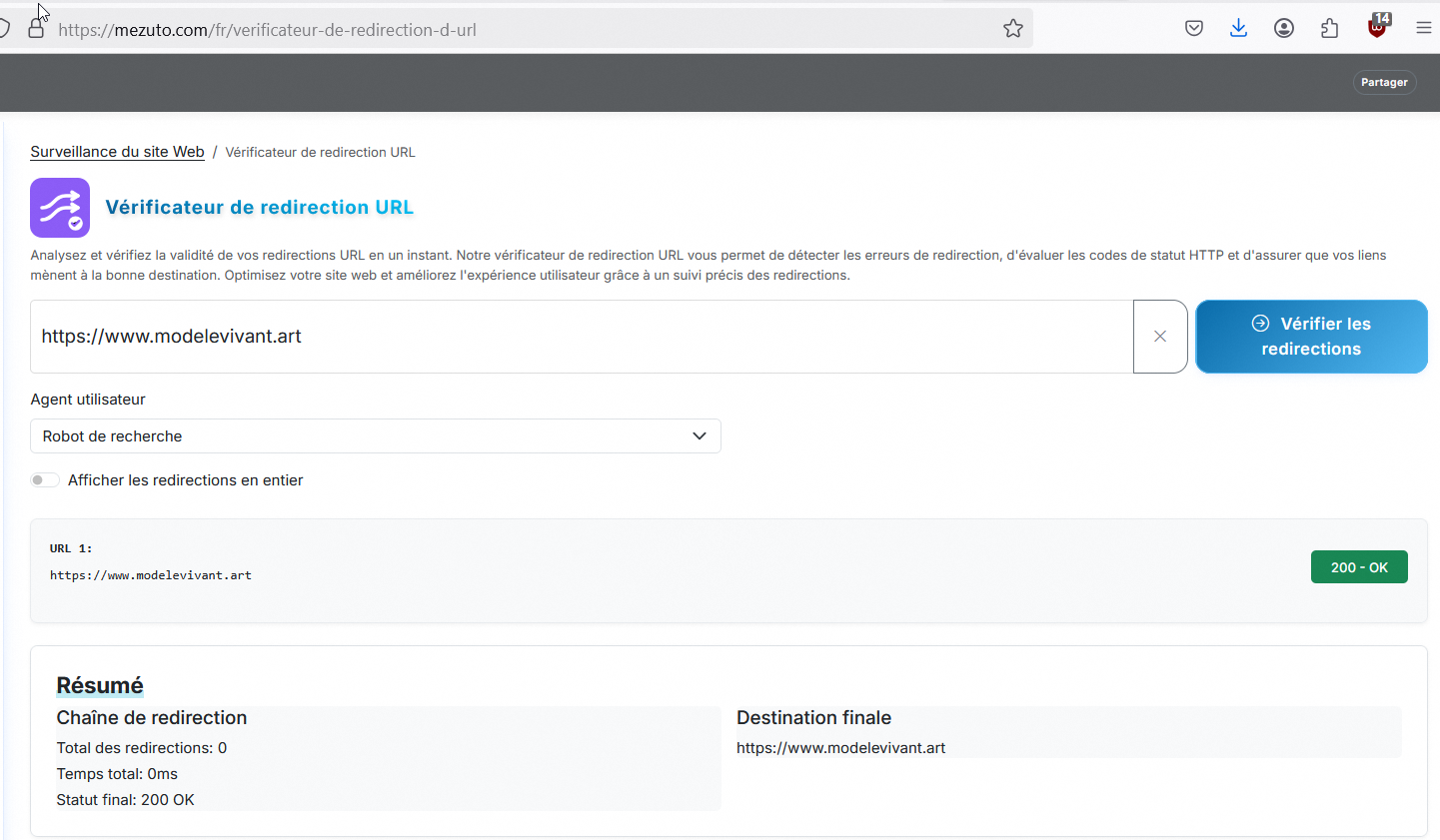Click the Surveillance du site Web breadcrumb
This screenshot has height=840, width=1440.
117,152
